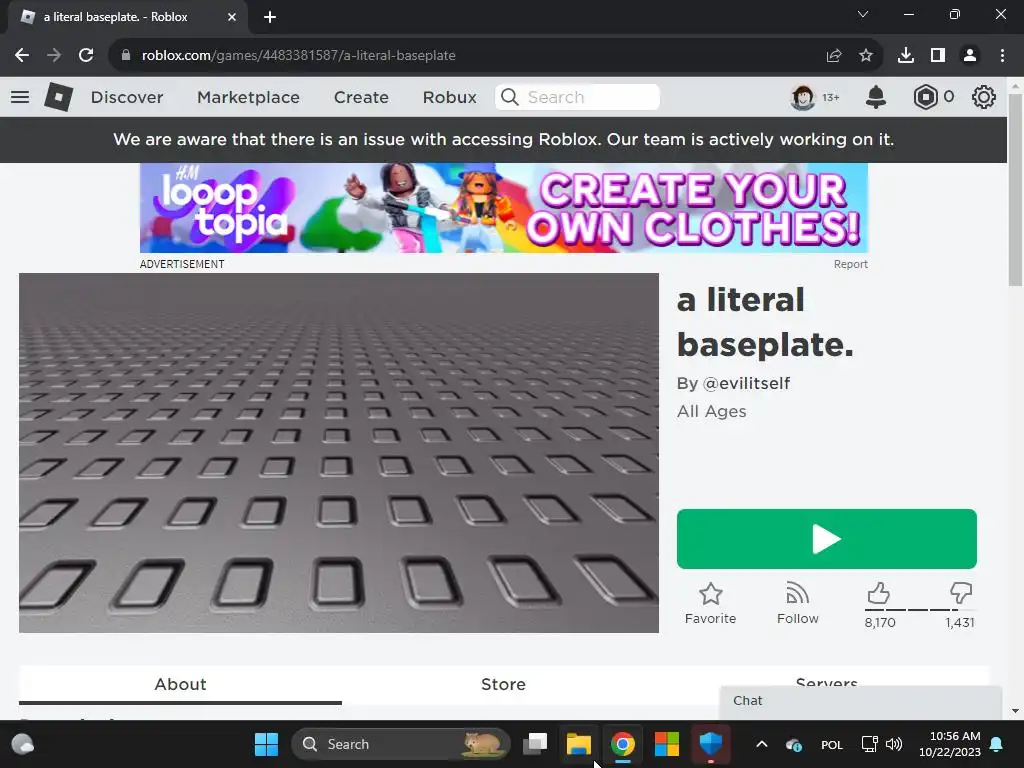
Task: Open the Create menu item
Action: coord(361,97)
